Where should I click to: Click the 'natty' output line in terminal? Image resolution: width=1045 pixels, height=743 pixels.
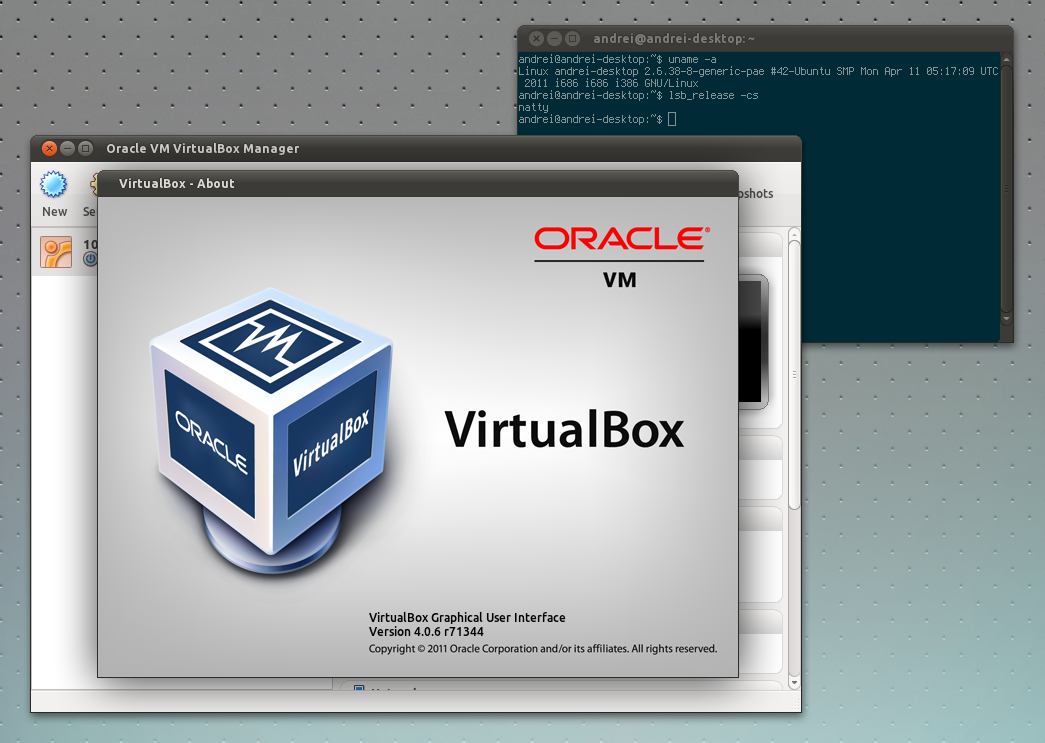533,107
